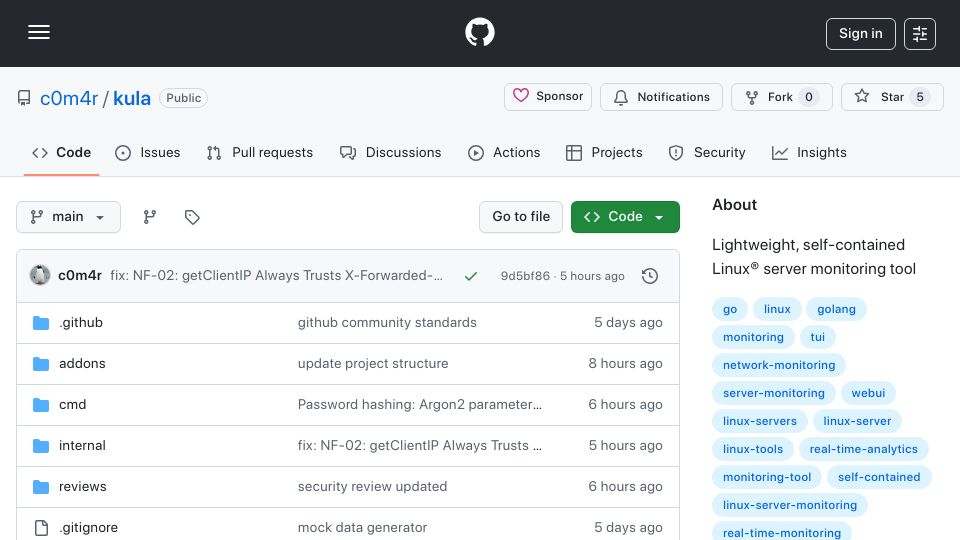Viewport: 960px width, 540px height.
Task: Expand the green Code dropdown
Action: [x=625, y=217]
